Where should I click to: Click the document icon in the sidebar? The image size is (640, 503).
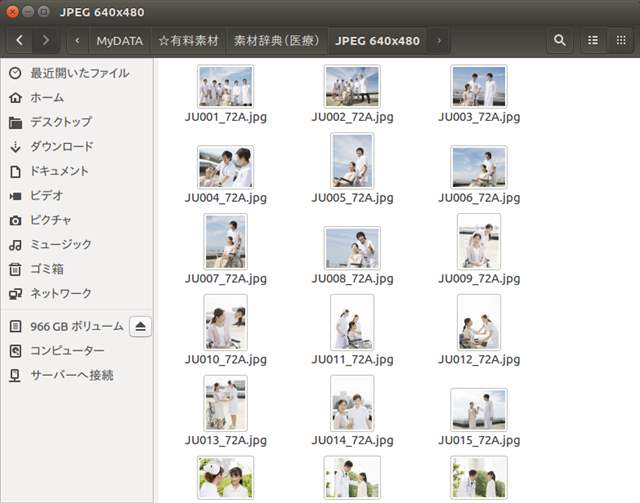[x=16, y=171]
